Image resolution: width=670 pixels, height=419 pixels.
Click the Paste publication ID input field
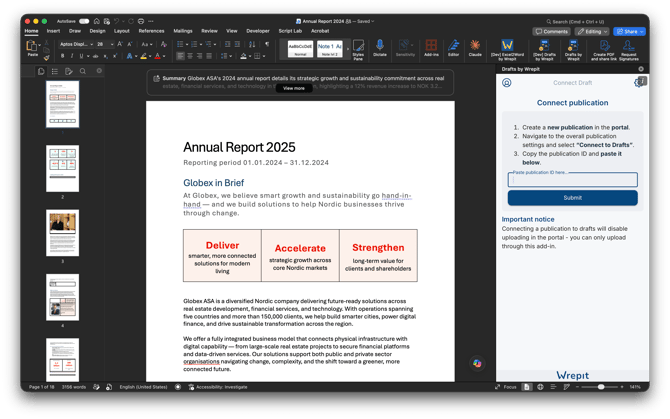[x=573, y=180]
